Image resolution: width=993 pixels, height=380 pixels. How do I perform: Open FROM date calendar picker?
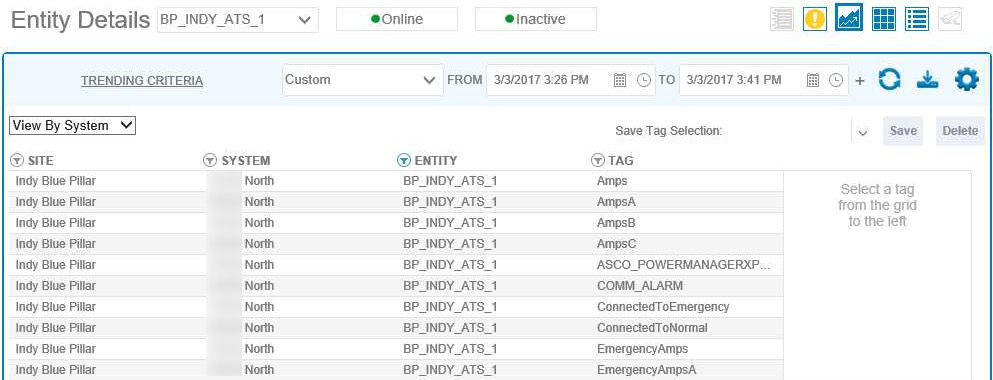coord(620,80)
